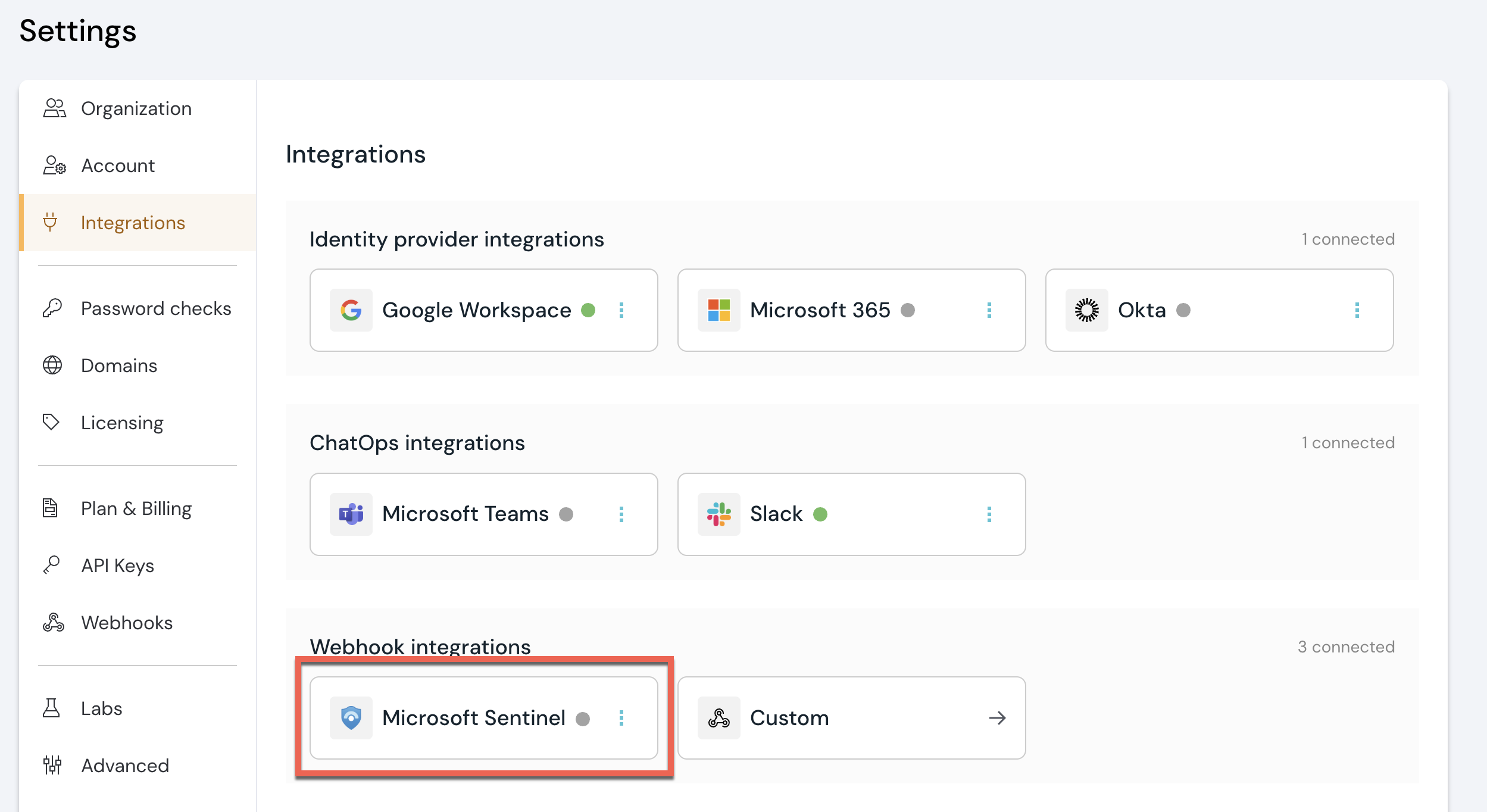The width and height of the screenshot is (1487, 812).
Task: Navigate to API Keys settings
Action: (x=117, y=566)
